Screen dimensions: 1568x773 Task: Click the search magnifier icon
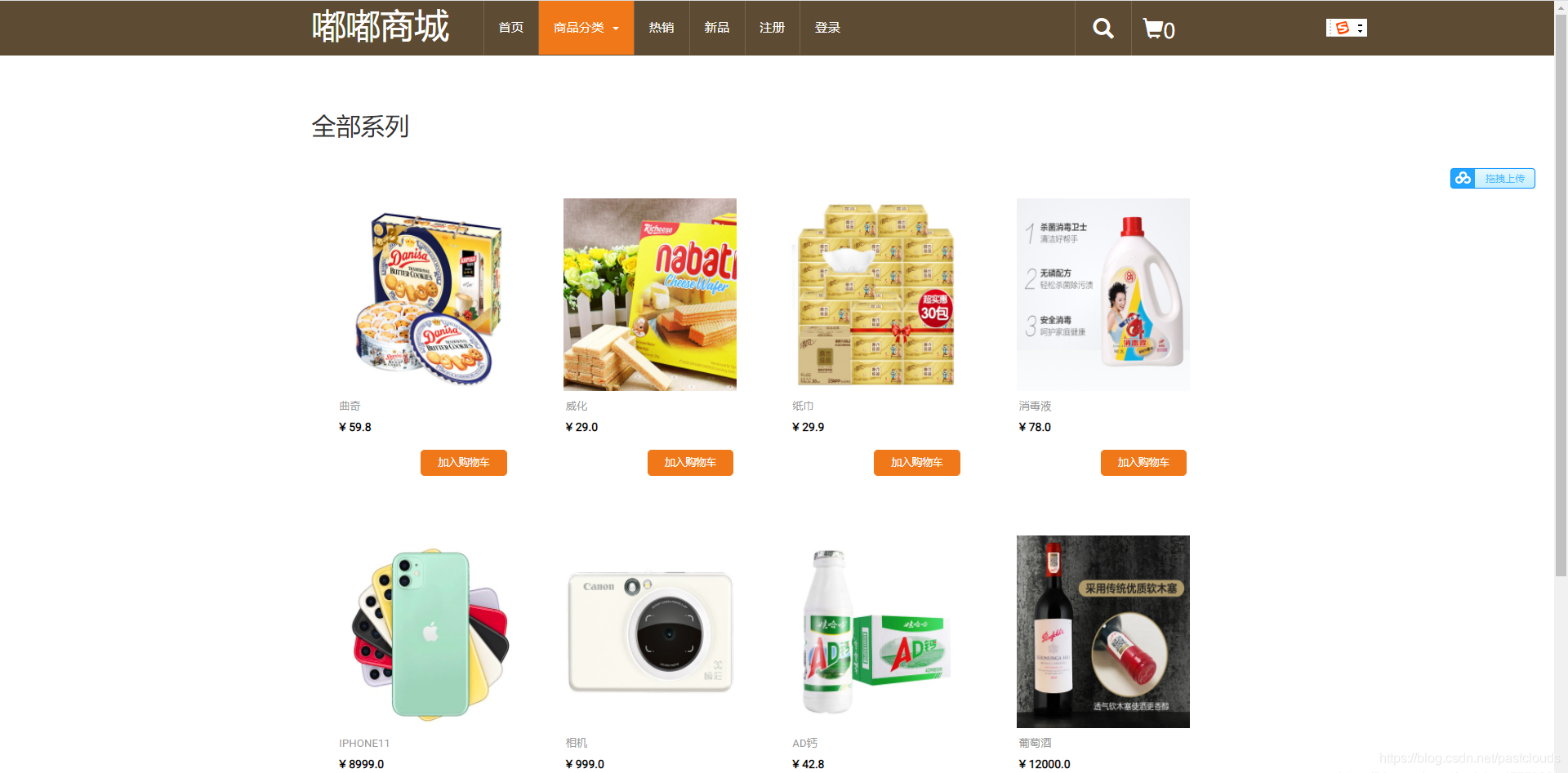[1103, 29]
